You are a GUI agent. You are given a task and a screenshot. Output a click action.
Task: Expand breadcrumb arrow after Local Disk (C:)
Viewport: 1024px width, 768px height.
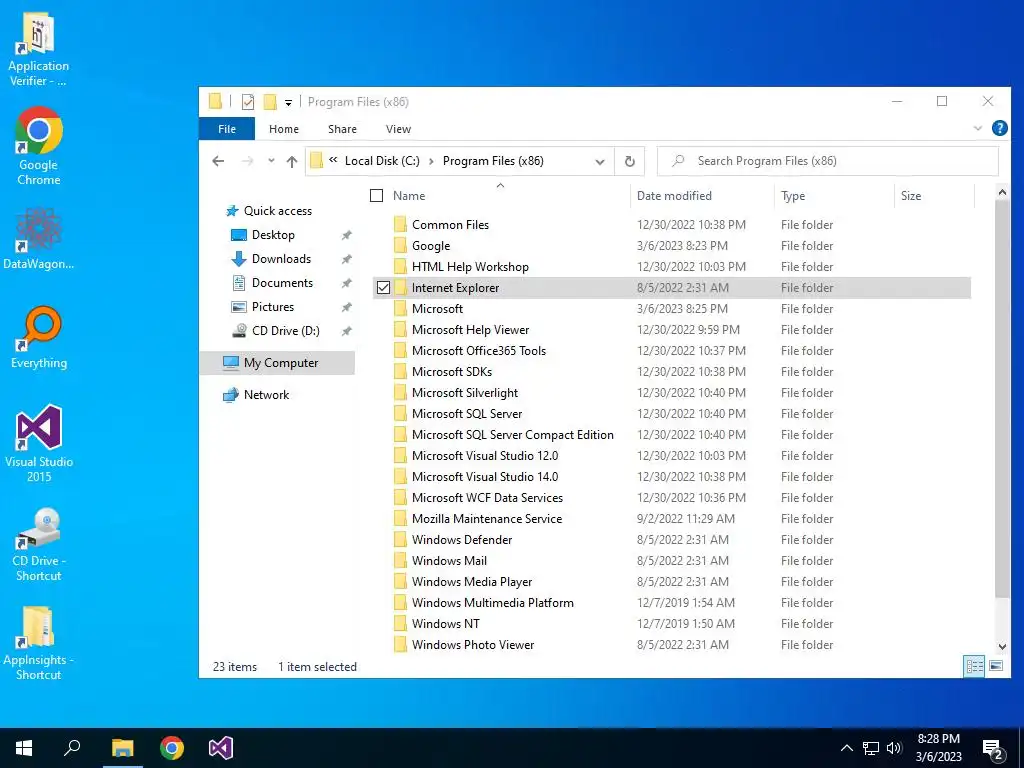coord(431,161)
